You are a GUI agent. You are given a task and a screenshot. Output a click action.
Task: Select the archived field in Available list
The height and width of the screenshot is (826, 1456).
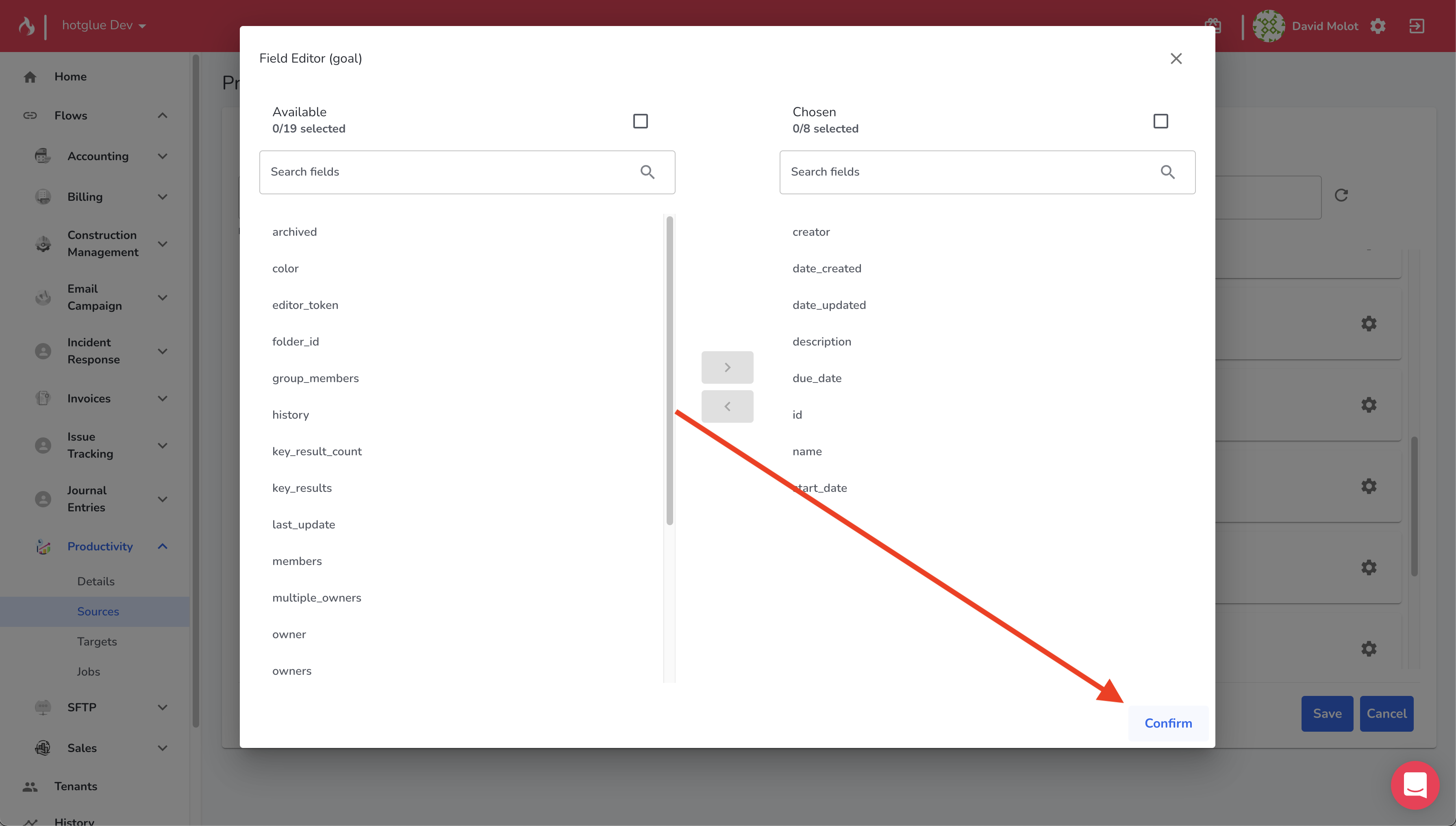click(294, 232)
